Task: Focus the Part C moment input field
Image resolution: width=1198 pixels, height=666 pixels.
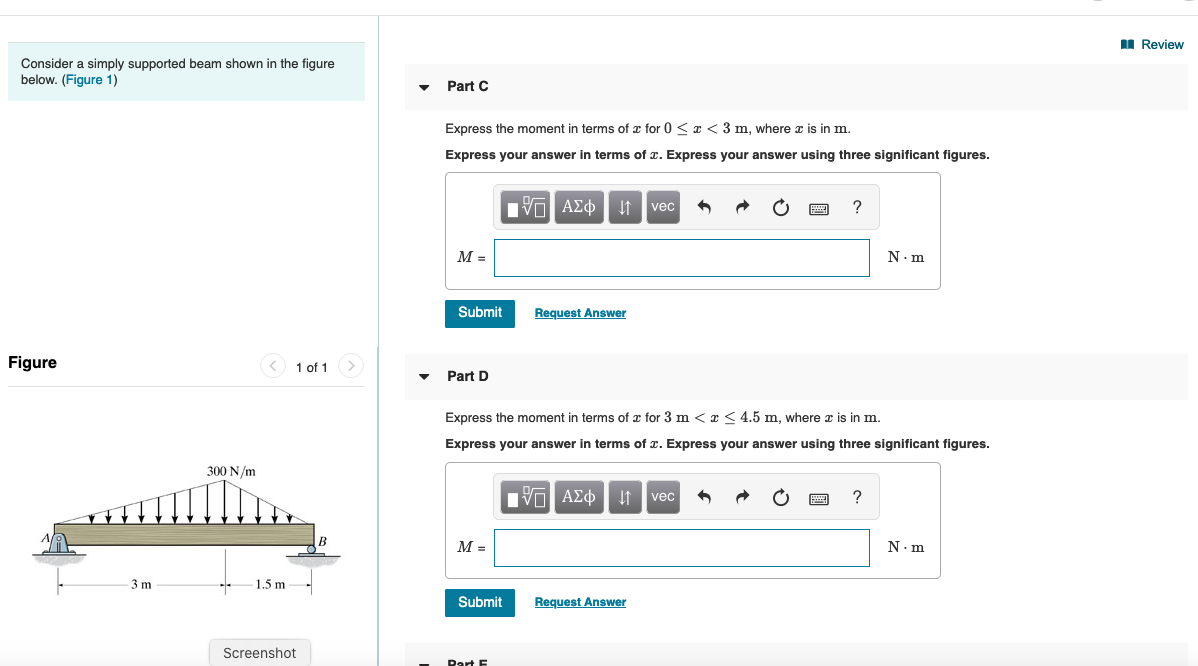Action: pyautogui.click(x=682, y=258)
